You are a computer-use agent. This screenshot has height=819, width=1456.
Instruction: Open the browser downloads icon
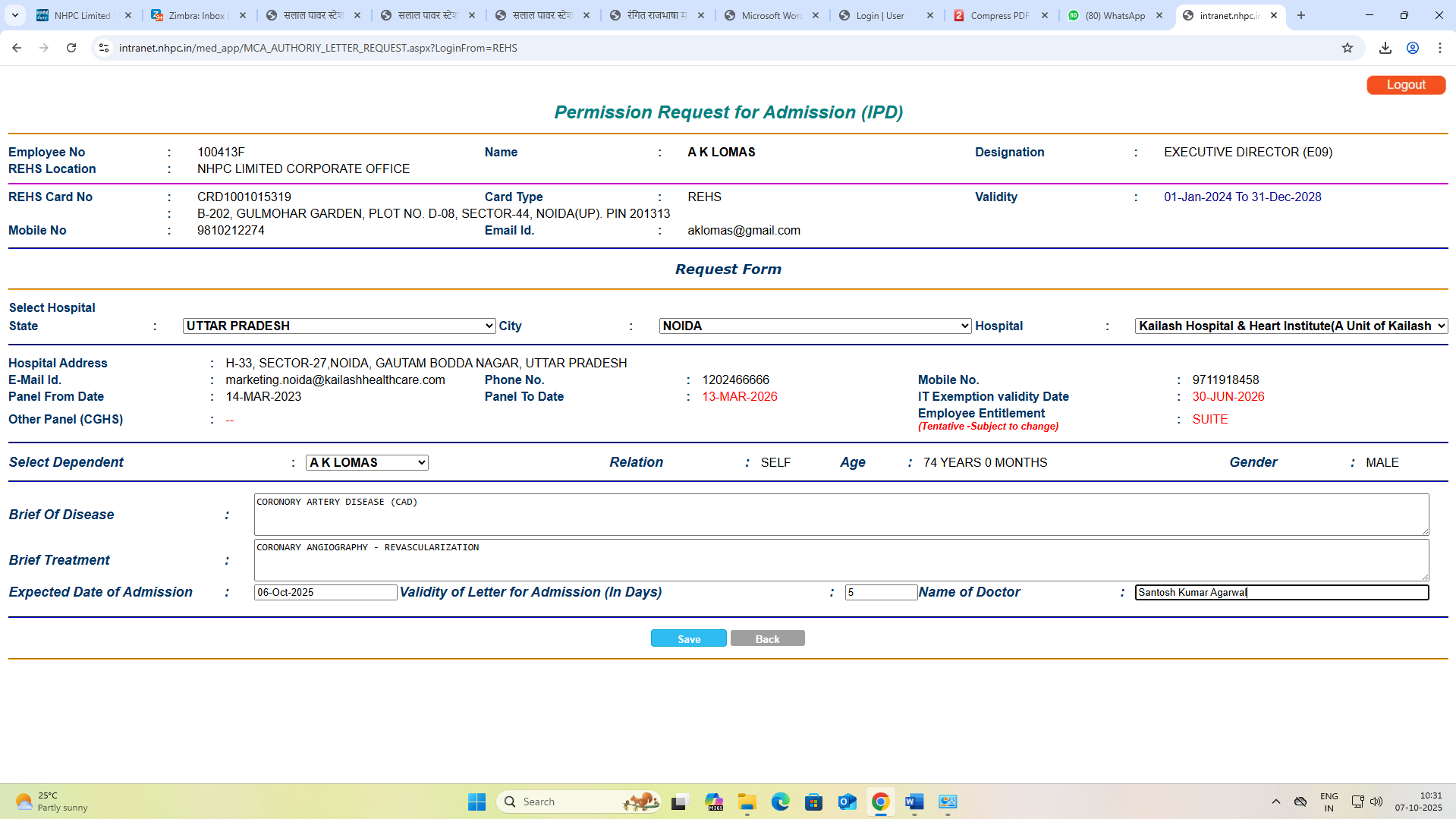[1385, 48]
